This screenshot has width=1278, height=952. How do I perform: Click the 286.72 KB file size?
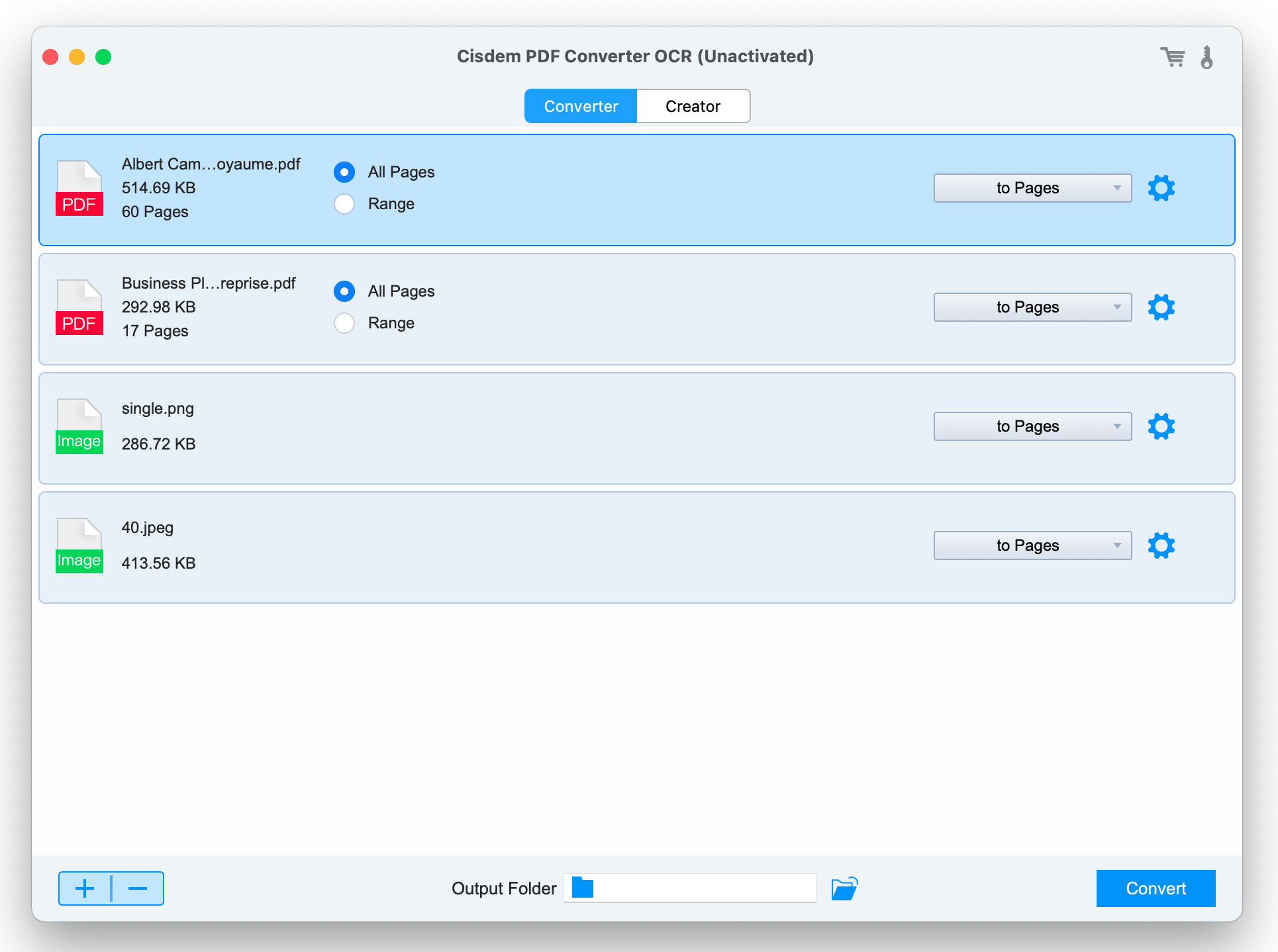(x=159, y=444)
